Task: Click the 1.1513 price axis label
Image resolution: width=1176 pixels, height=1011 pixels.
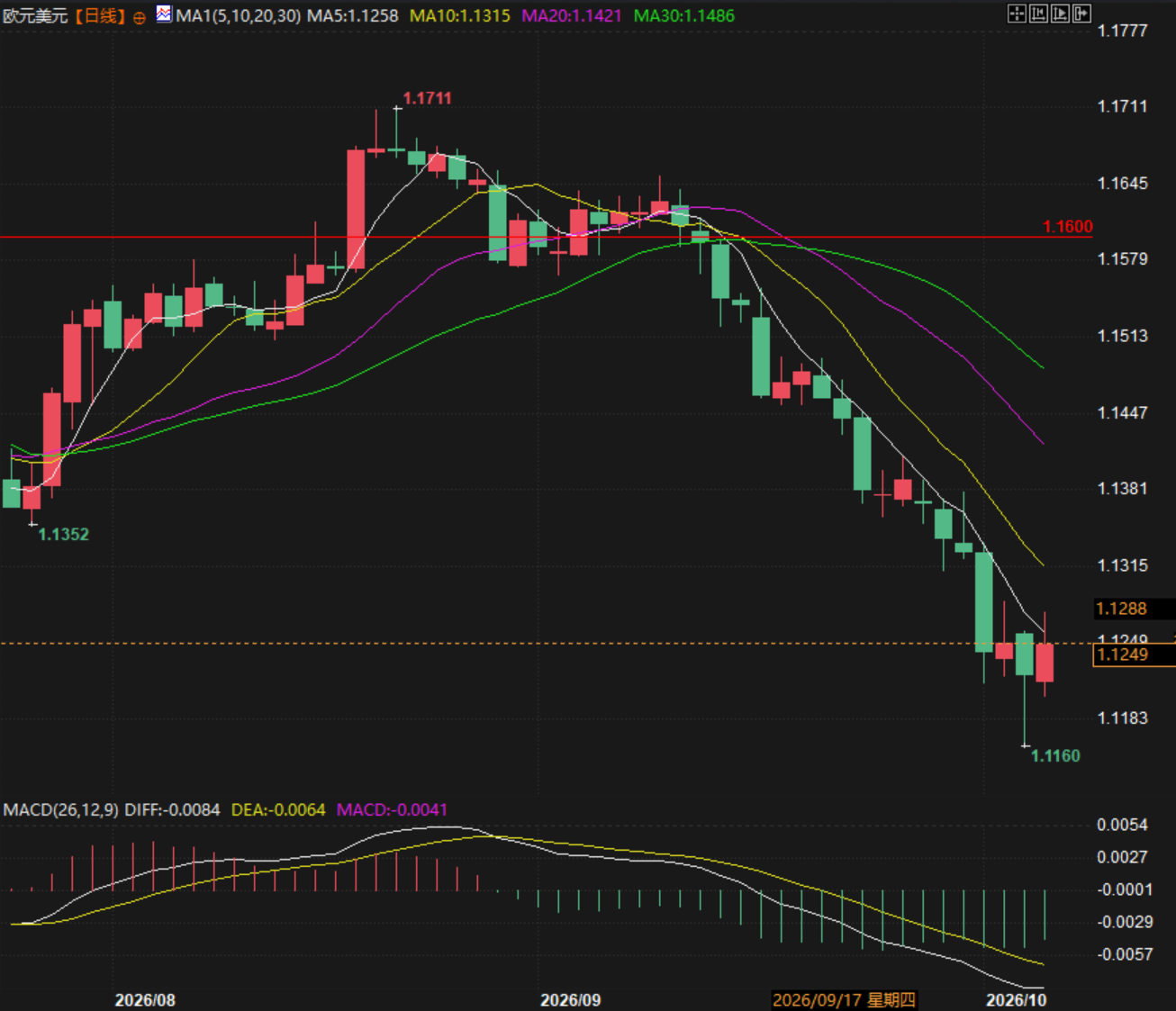Action: click(1123, 336)
